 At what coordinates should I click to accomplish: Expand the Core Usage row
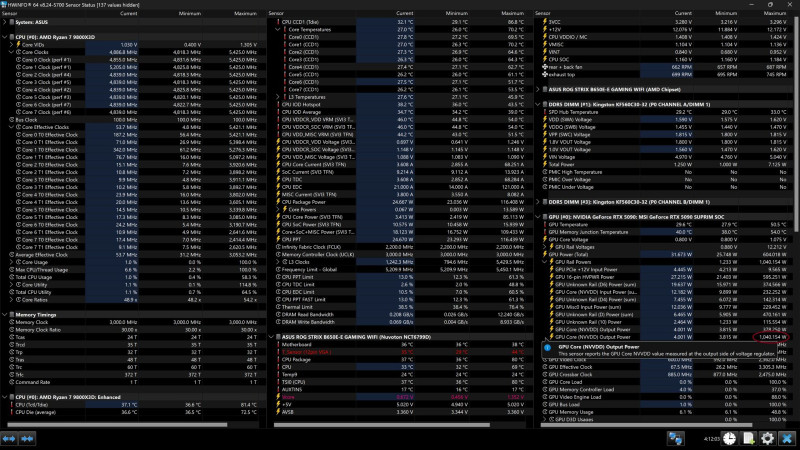11,262
